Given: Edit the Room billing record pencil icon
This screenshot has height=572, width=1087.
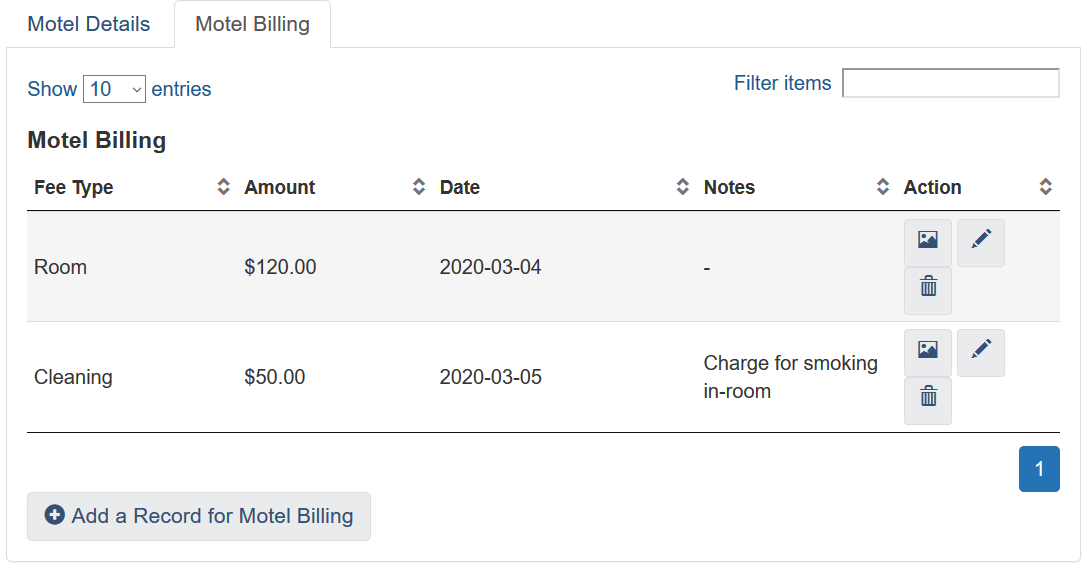Looking at the screenshot, I should [x=981, y=242].
